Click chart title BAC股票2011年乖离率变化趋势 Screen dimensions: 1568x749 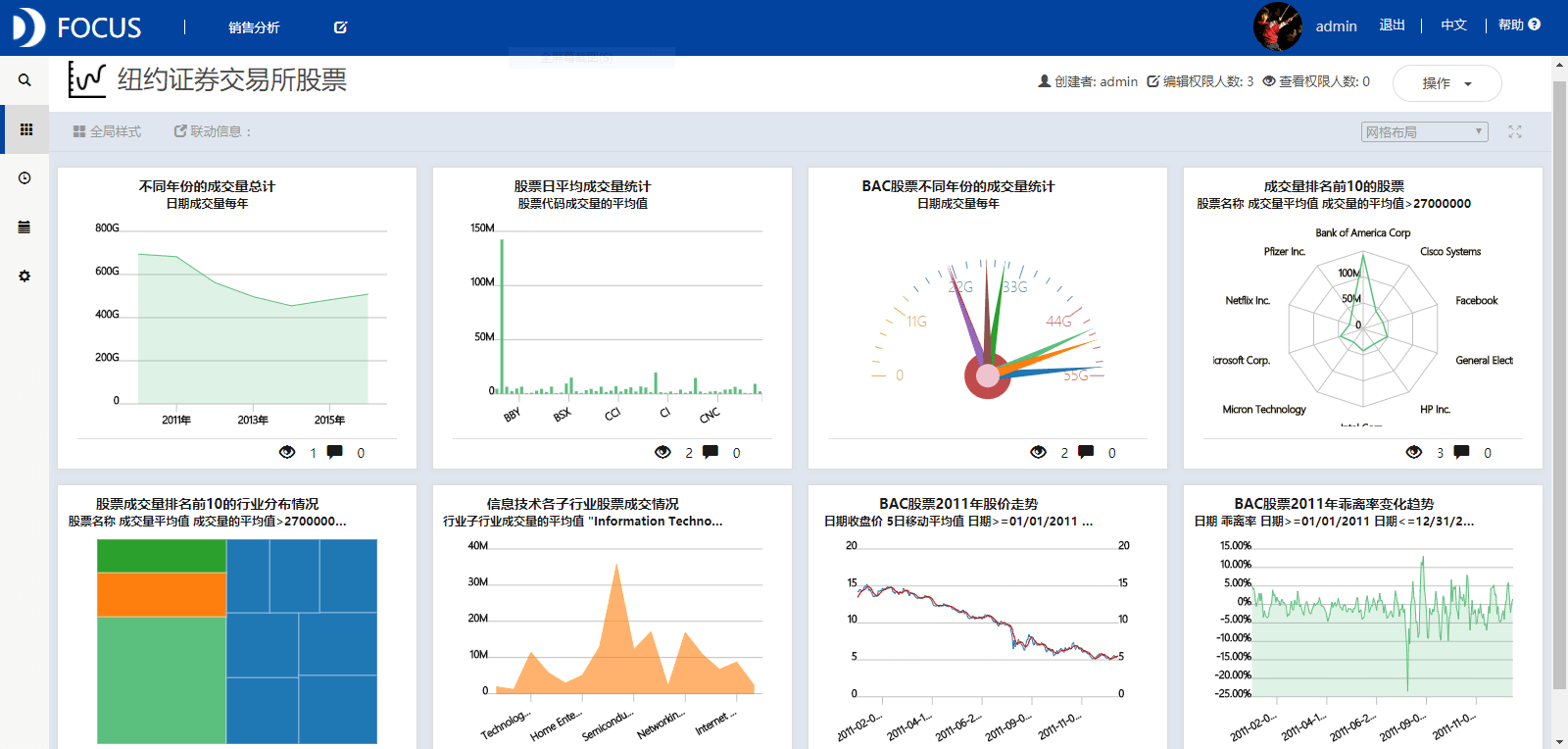click(1334, 504)
